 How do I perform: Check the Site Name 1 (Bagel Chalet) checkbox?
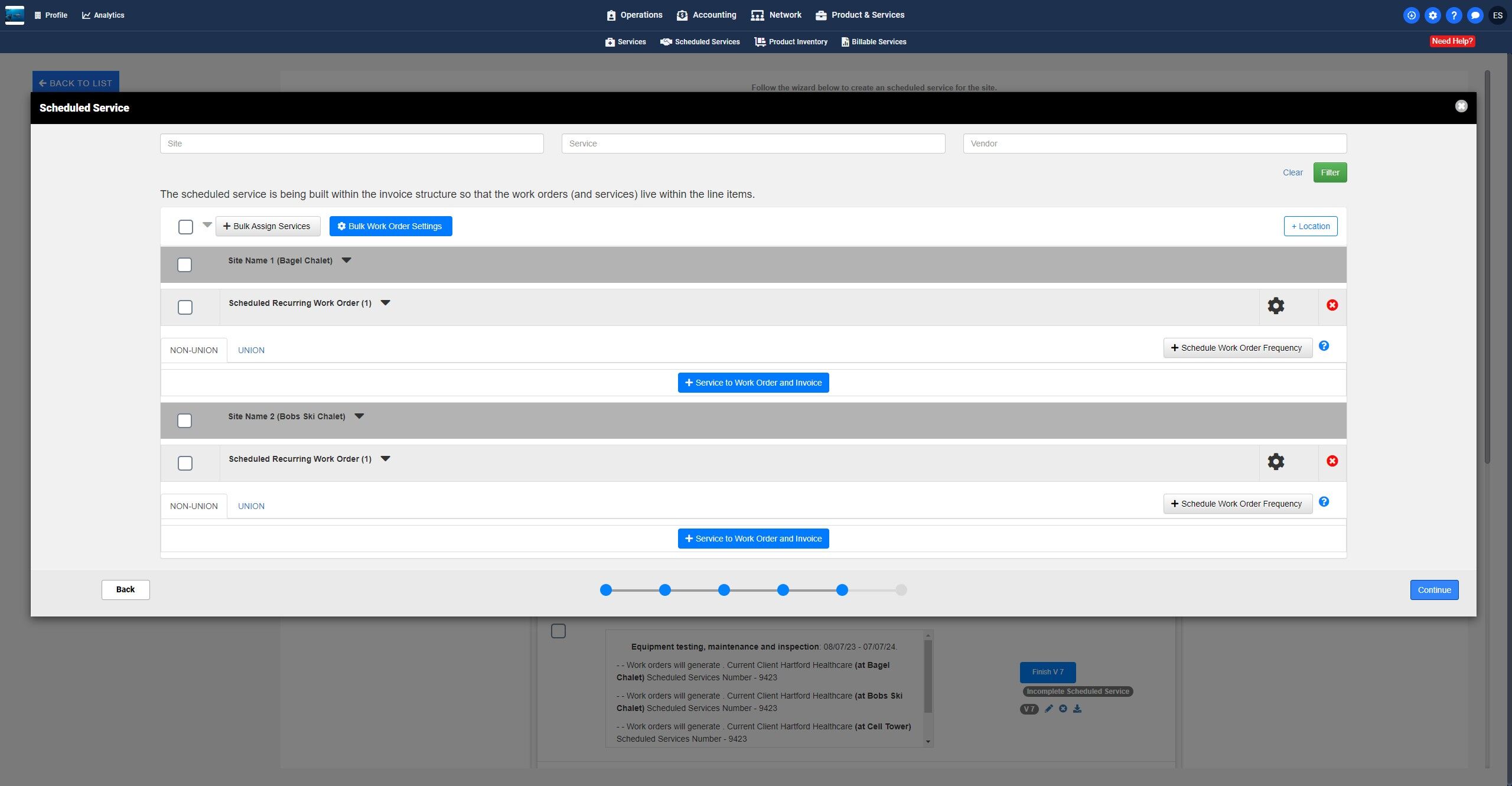pos(185,265)
